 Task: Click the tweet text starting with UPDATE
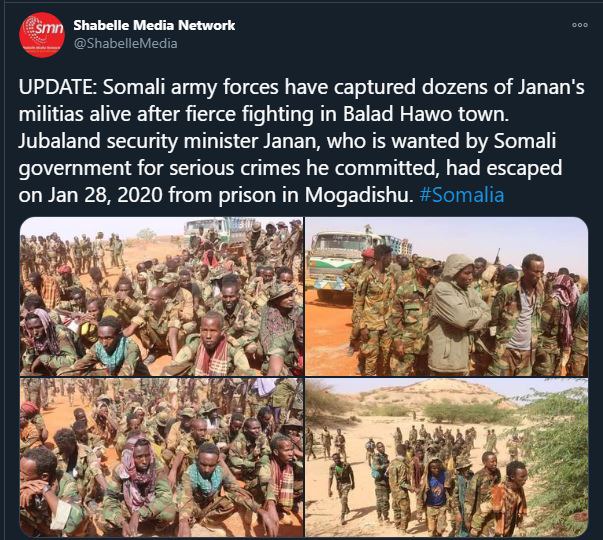coord(301,141)
